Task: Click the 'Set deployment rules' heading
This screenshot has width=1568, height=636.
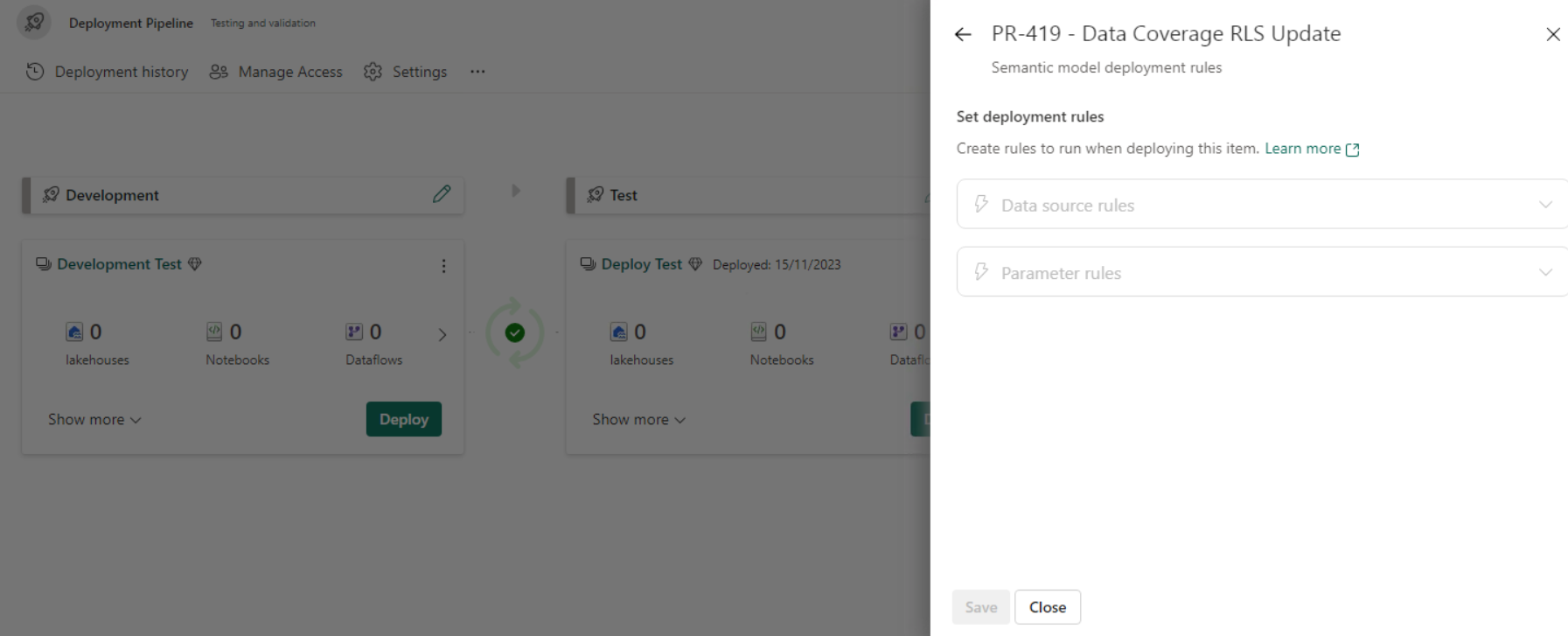Action: (x=1030, y=116)
